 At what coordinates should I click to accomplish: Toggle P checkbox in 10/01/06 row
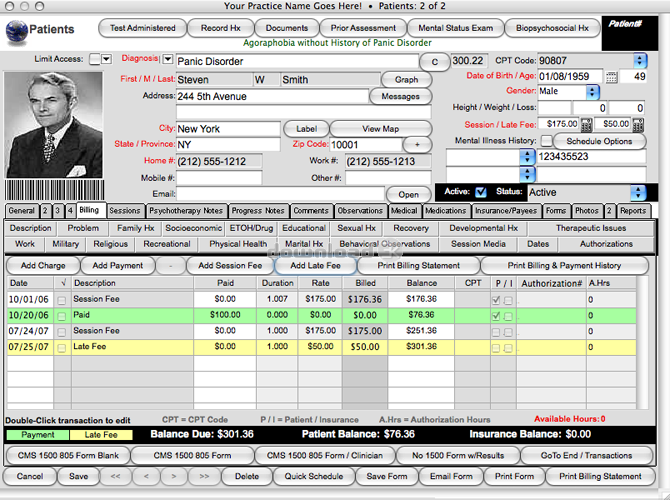[496, 300]
